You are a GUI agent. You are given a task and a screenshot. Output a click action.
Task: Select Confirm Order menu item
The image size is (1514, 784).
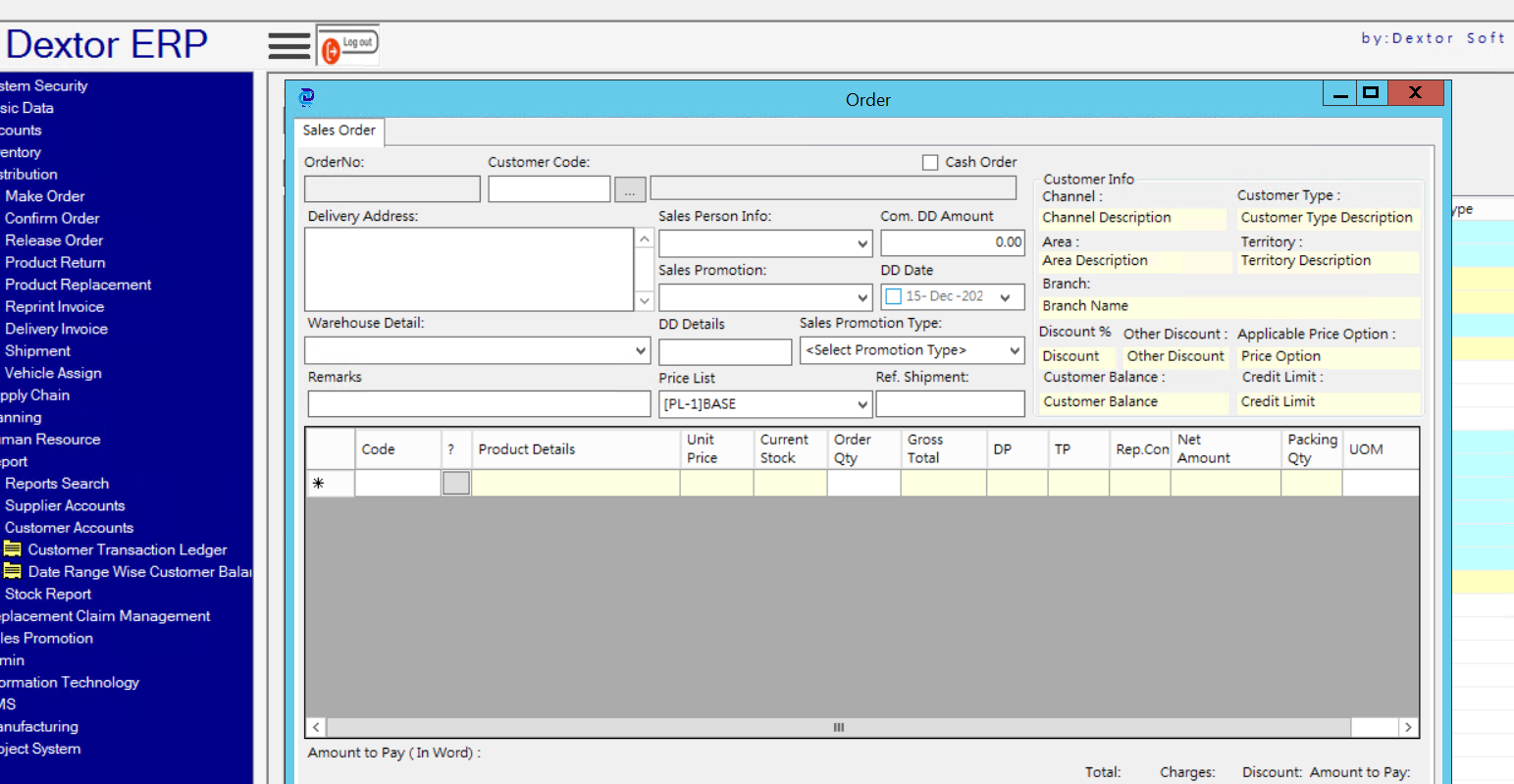[x=52, y=218]
